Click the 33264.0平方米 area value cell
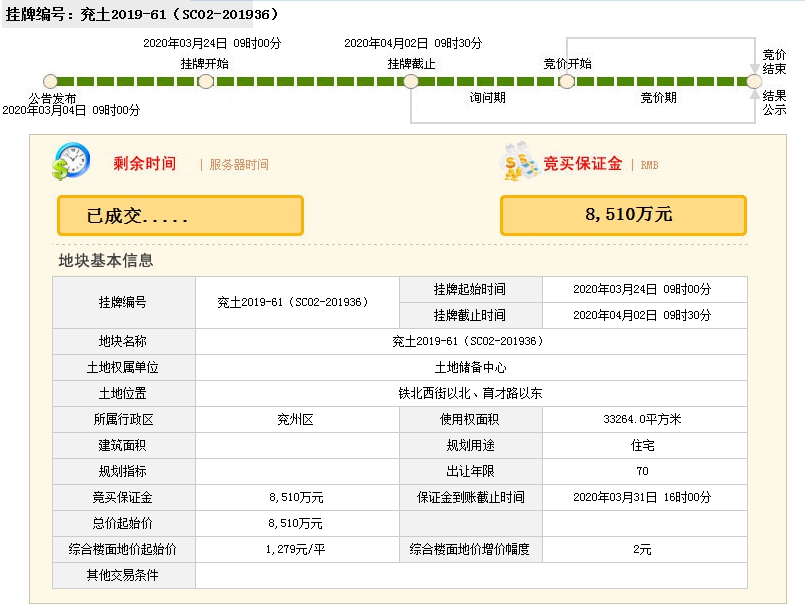The height and width of the screenshot is (608, 805). 643,420
